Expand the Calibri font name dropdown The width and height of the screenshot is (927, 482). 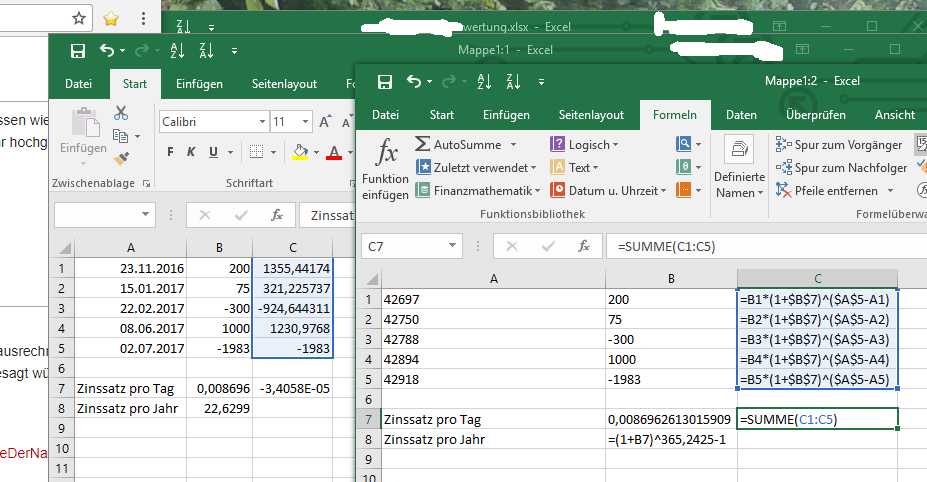(262, 122)
